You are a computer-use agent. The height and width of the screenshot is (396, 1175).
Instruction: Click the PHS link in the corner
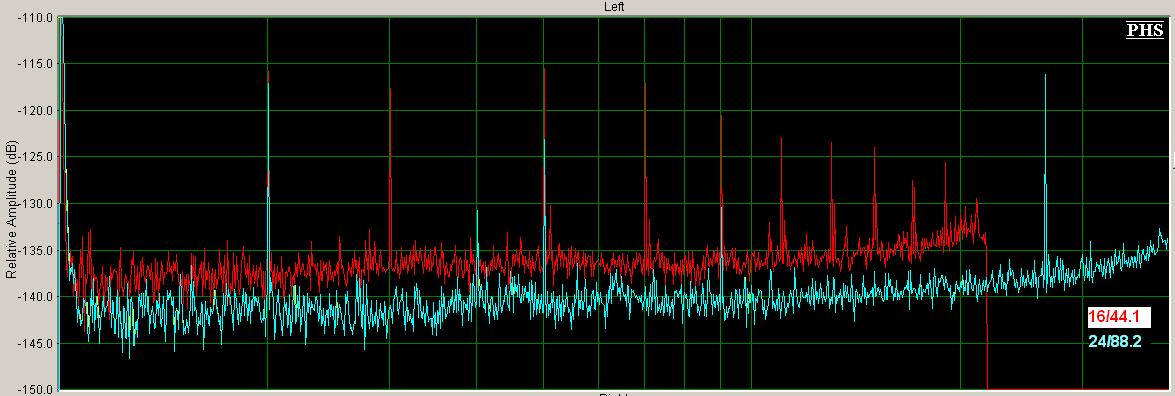(x=1145, y=30)
